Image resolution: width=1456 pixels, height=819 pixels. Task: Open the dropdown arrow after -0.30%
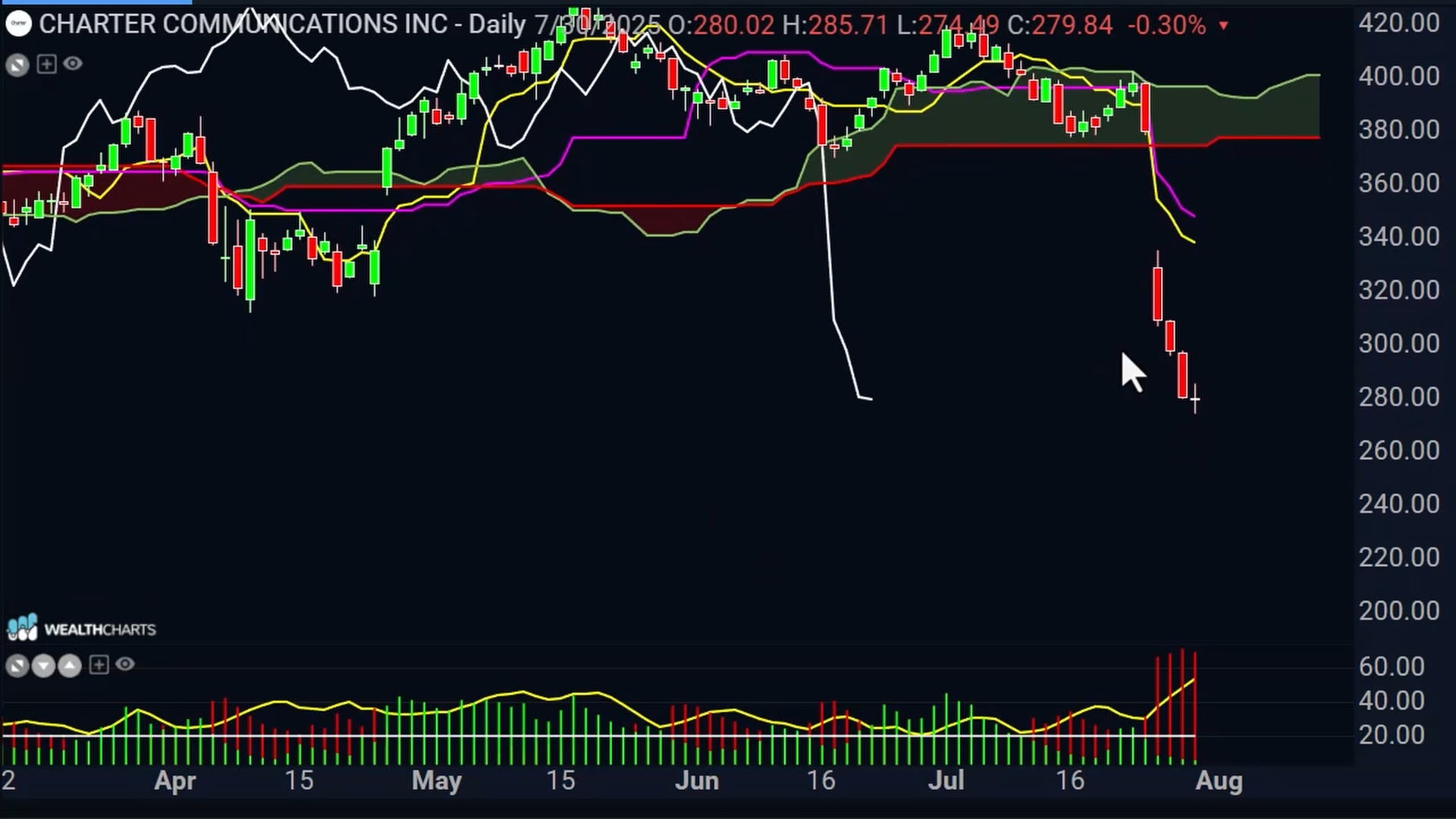[x=1223, y=26]
